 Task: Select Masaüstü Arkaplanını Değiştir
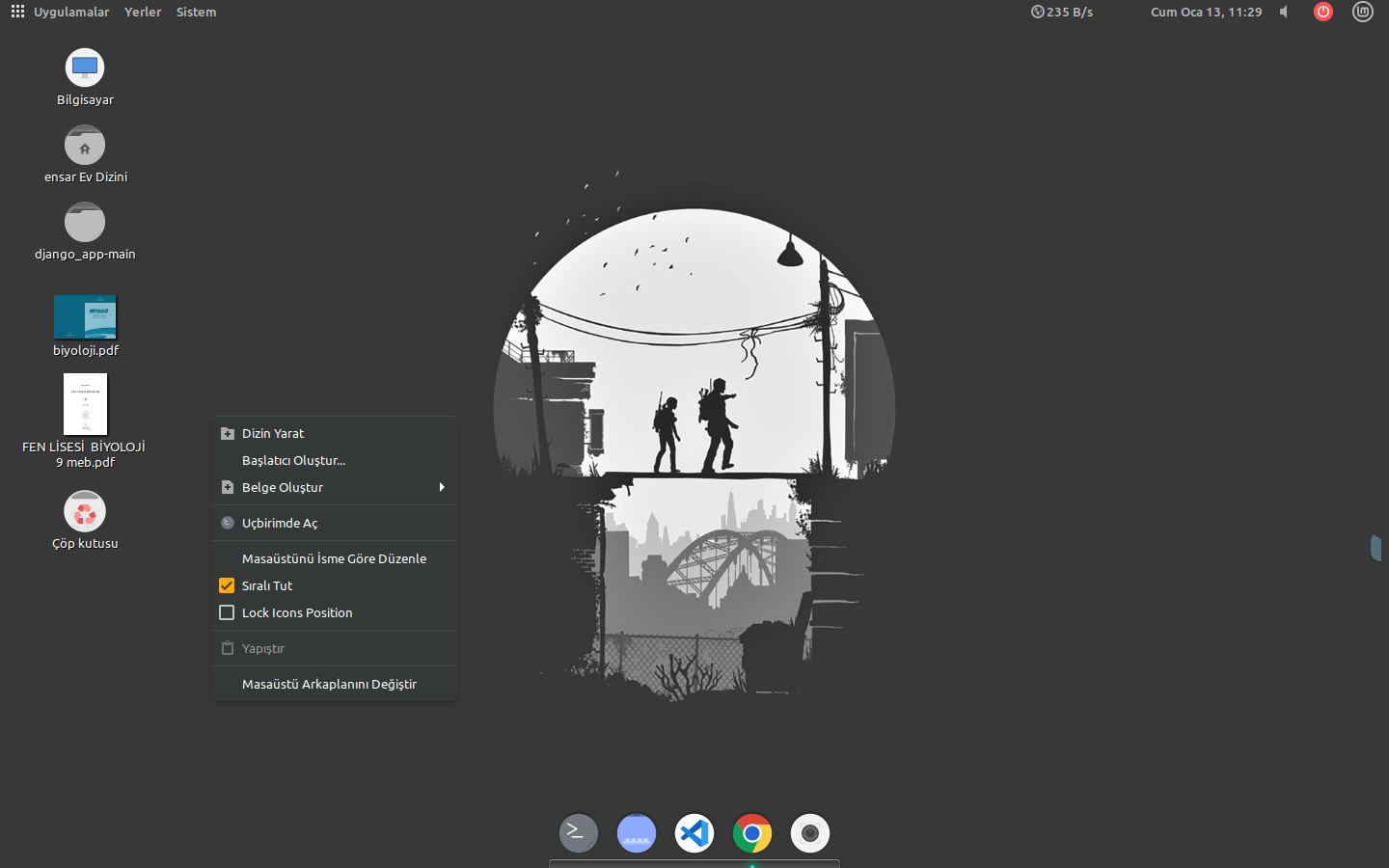(x=334, y=684)
